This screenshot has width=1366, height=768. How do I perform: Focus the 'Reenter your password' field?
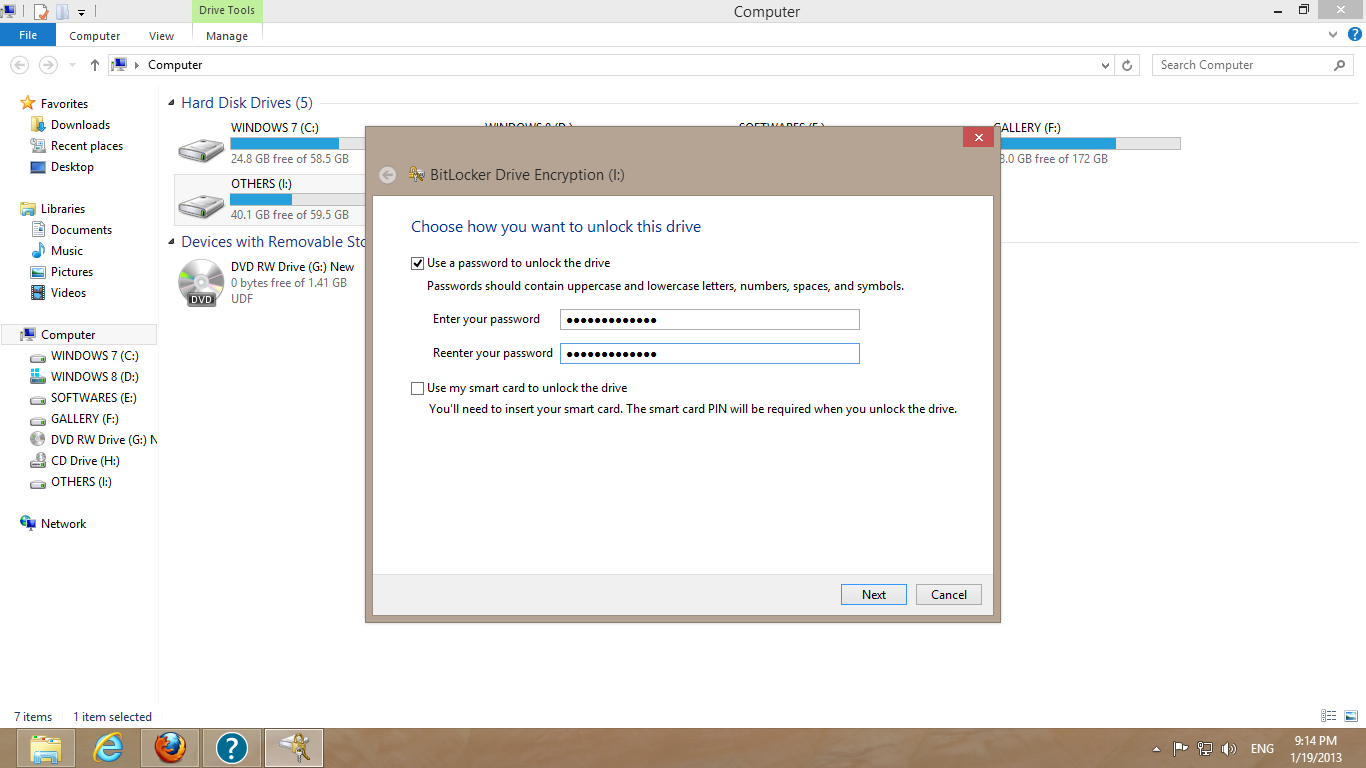[710, 353]
